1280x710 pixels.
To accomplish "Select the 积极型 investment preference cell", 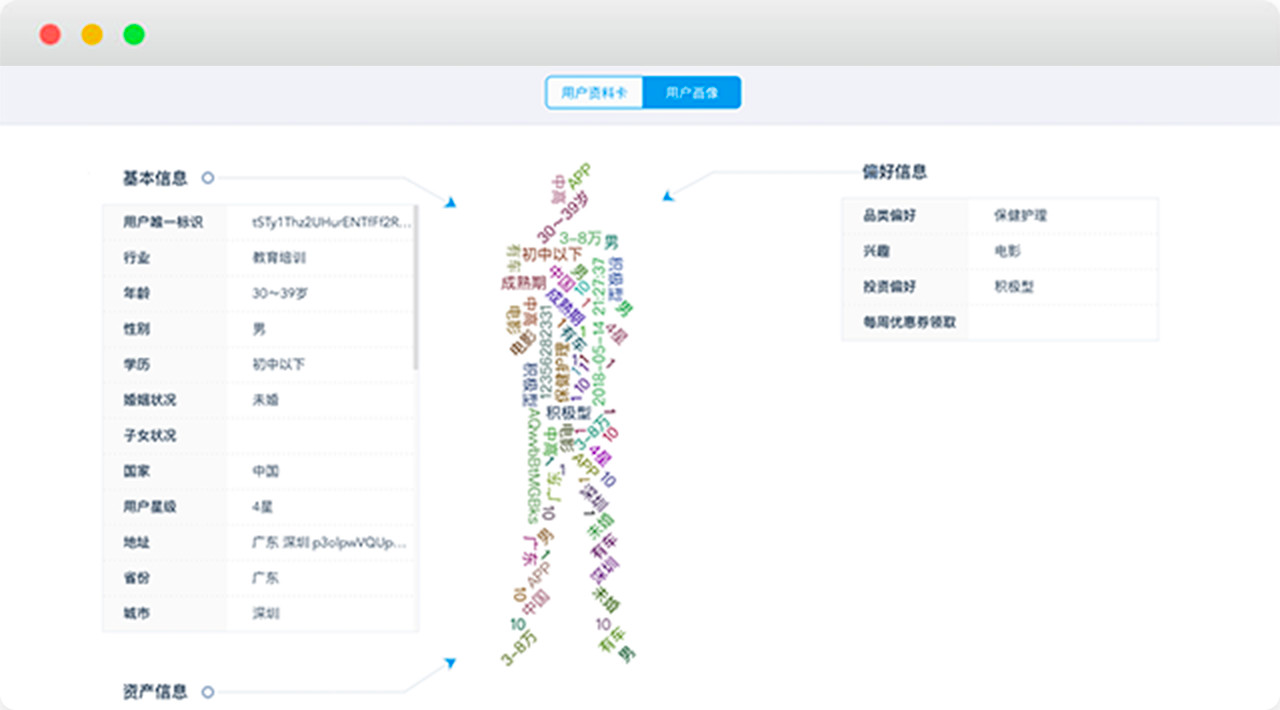I will (1013, 287).
